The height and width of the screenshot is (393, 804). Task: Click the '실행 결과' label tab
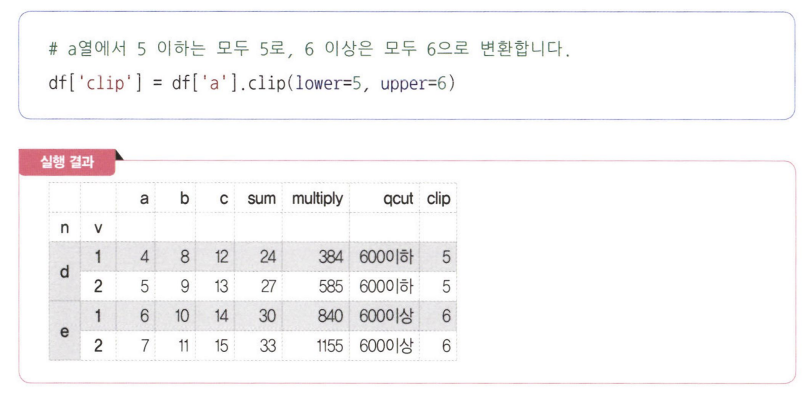click(67, 162)
